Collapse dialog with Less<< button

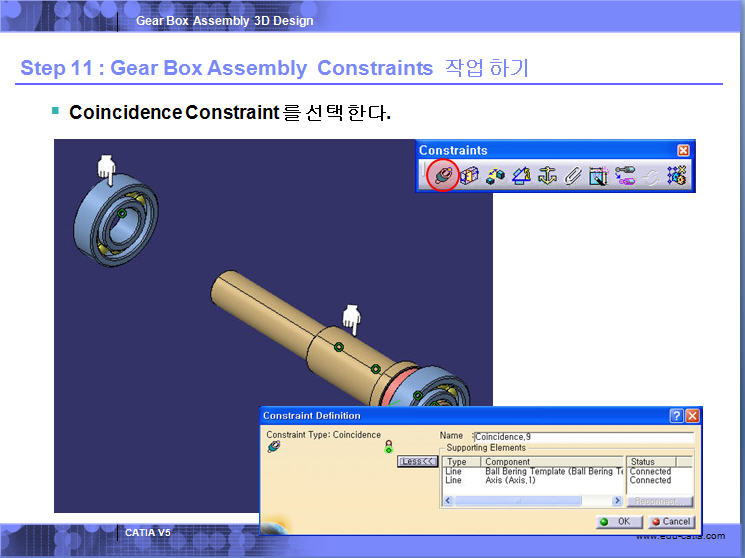[x=418, y=462]
